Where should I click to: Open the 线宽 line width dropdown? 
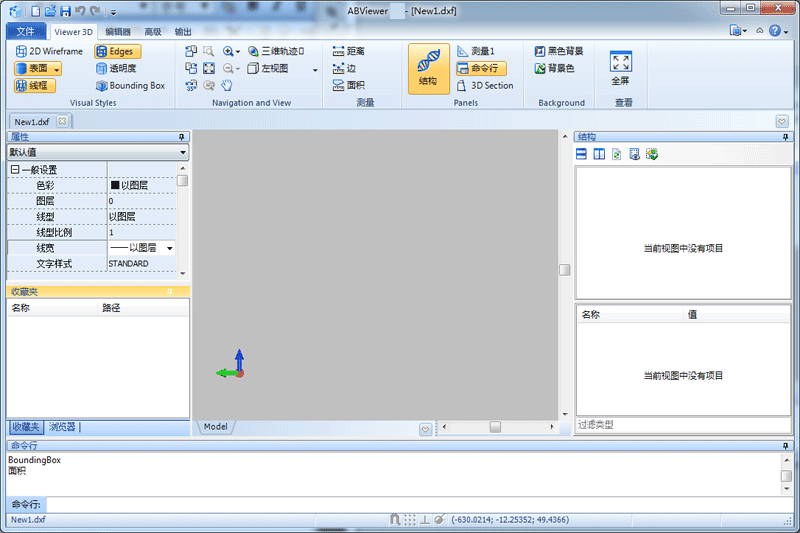169,248
